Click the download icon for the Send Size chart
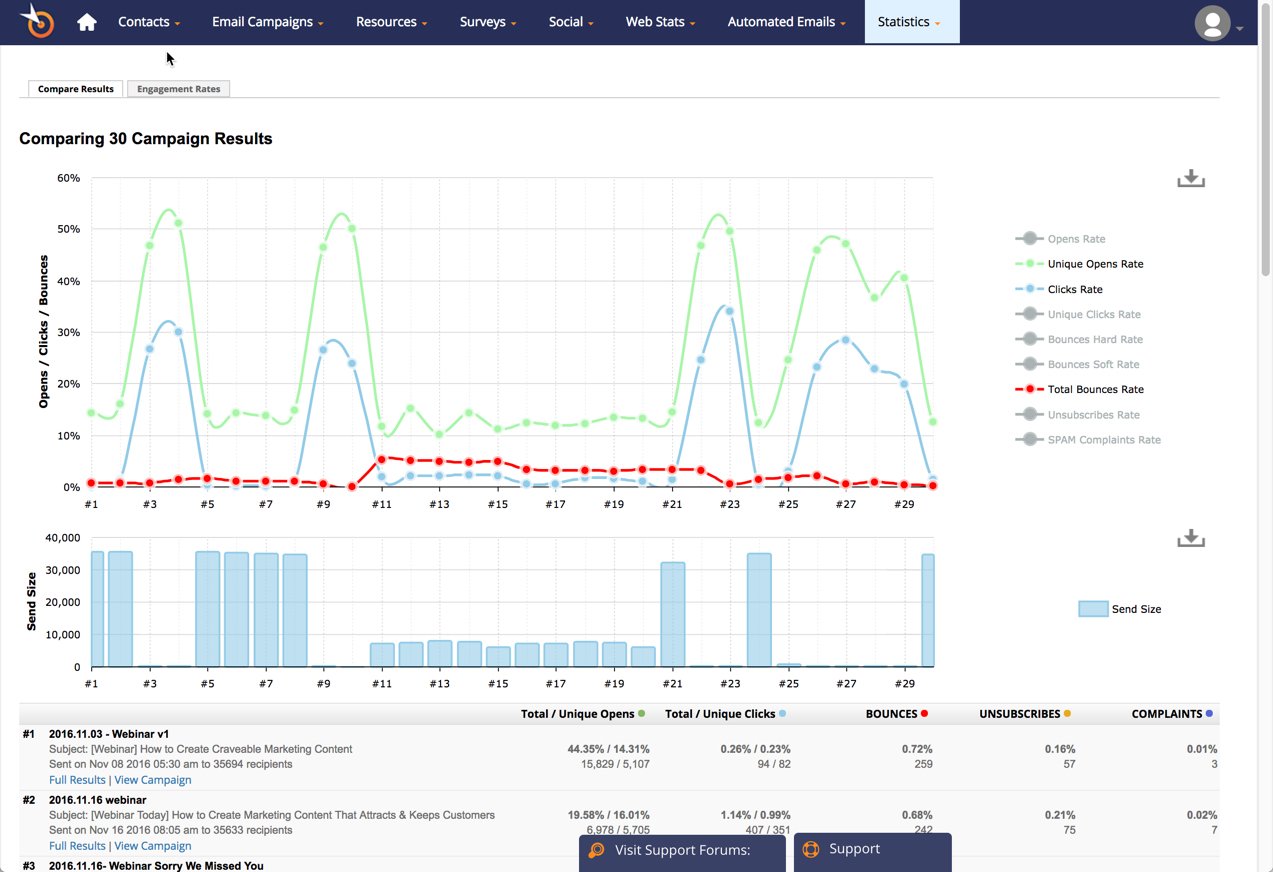This screenshot has height=872, width=1273. 1190,537
